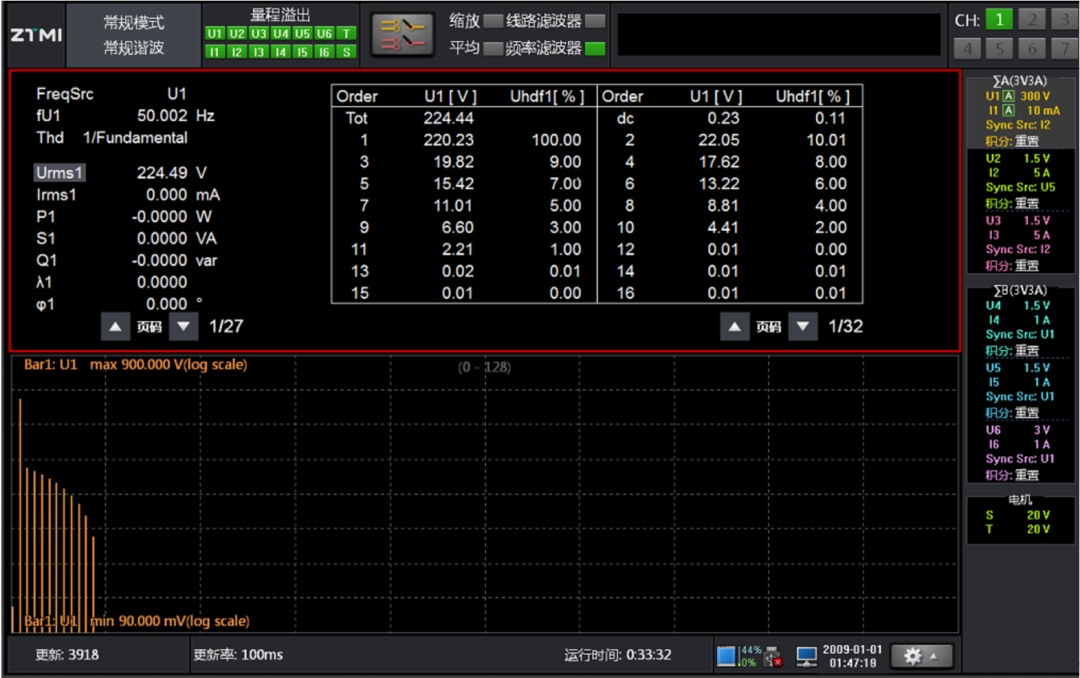Click the wiring configuration icon in top bar
The image size is (1080, 678).
tap(403, 34)
